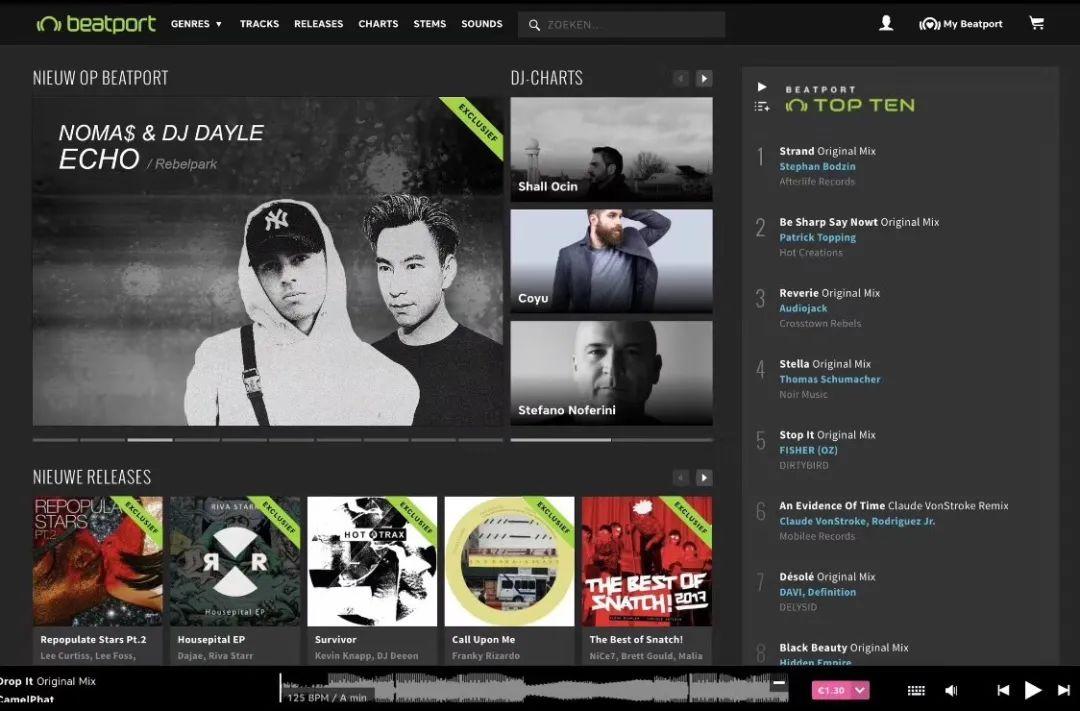Screen dimensions: 1080x711
Task: Open the track title Strand
Action: click(796, 151)
